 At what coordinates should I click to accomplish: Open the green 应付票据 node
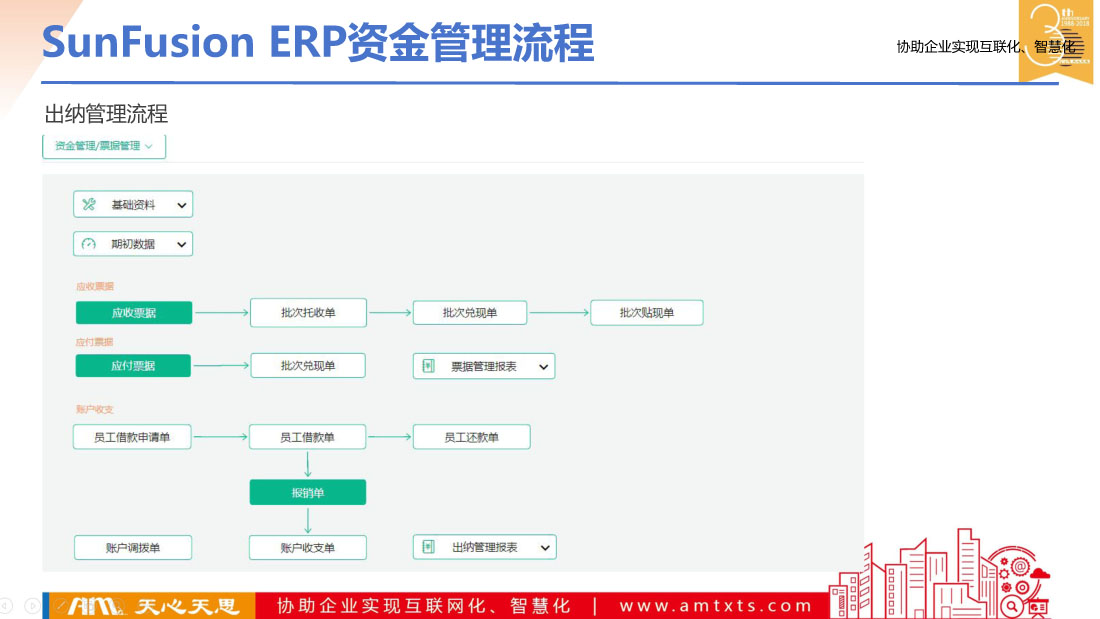click(x=133, y=366)
